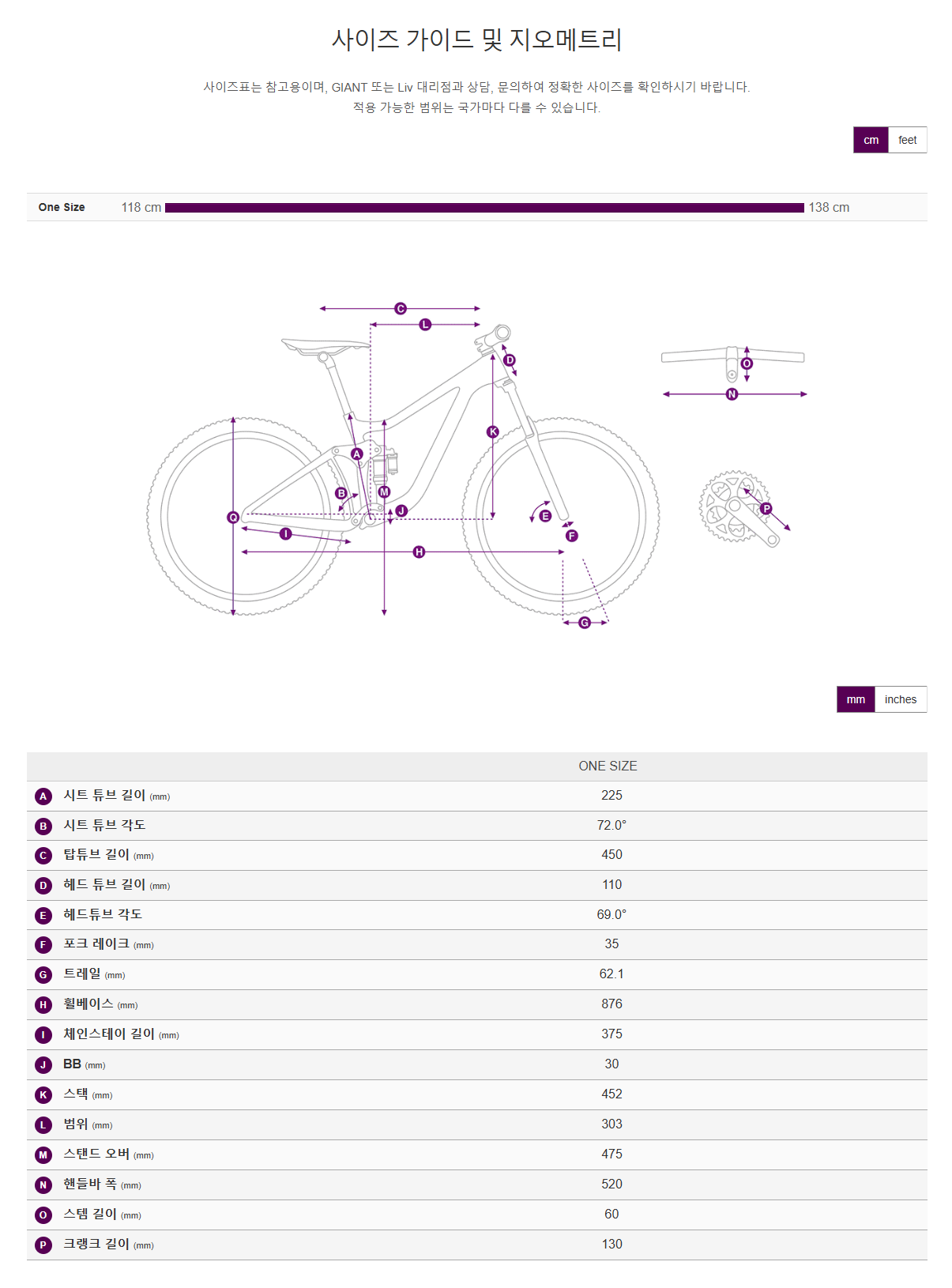The height and width of the screenshot is (1288, 952).
Task: Click the stem length O marker
Action: coord(747,363)
